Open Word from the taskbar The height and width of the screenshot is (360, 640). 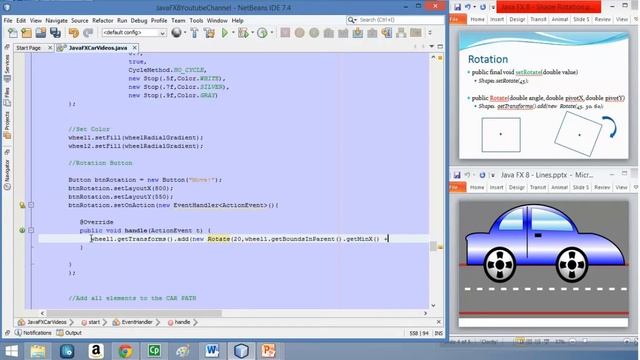tap(212, 351)
